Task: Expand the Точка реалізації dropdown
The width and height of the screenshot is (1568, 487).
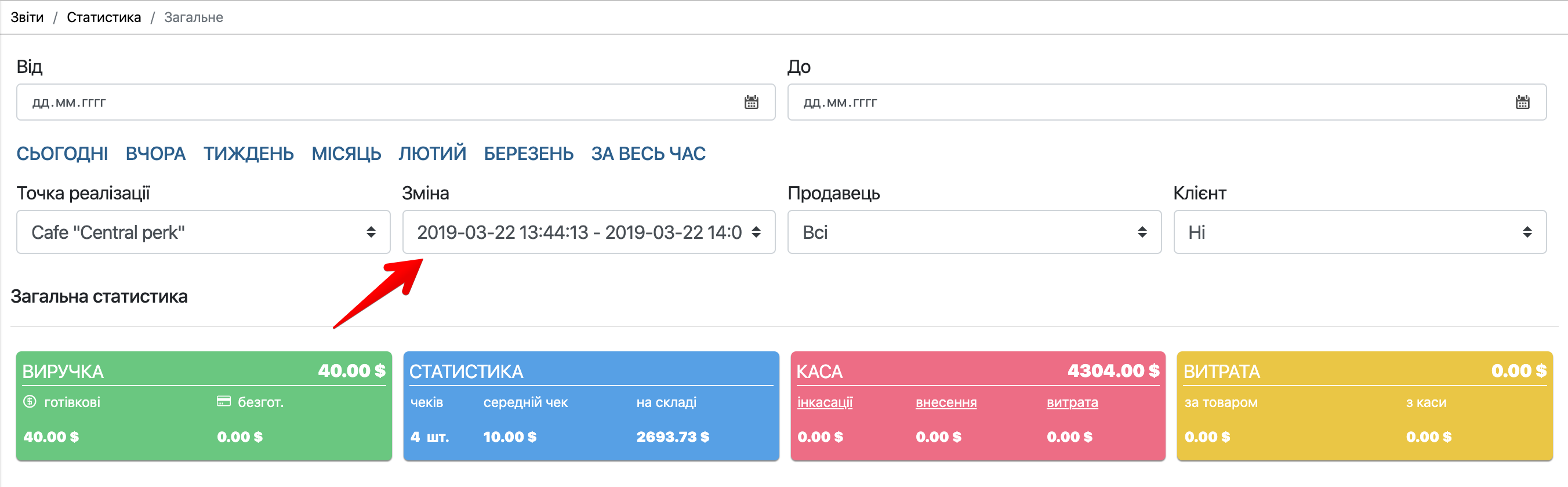Action: [203, 232]
